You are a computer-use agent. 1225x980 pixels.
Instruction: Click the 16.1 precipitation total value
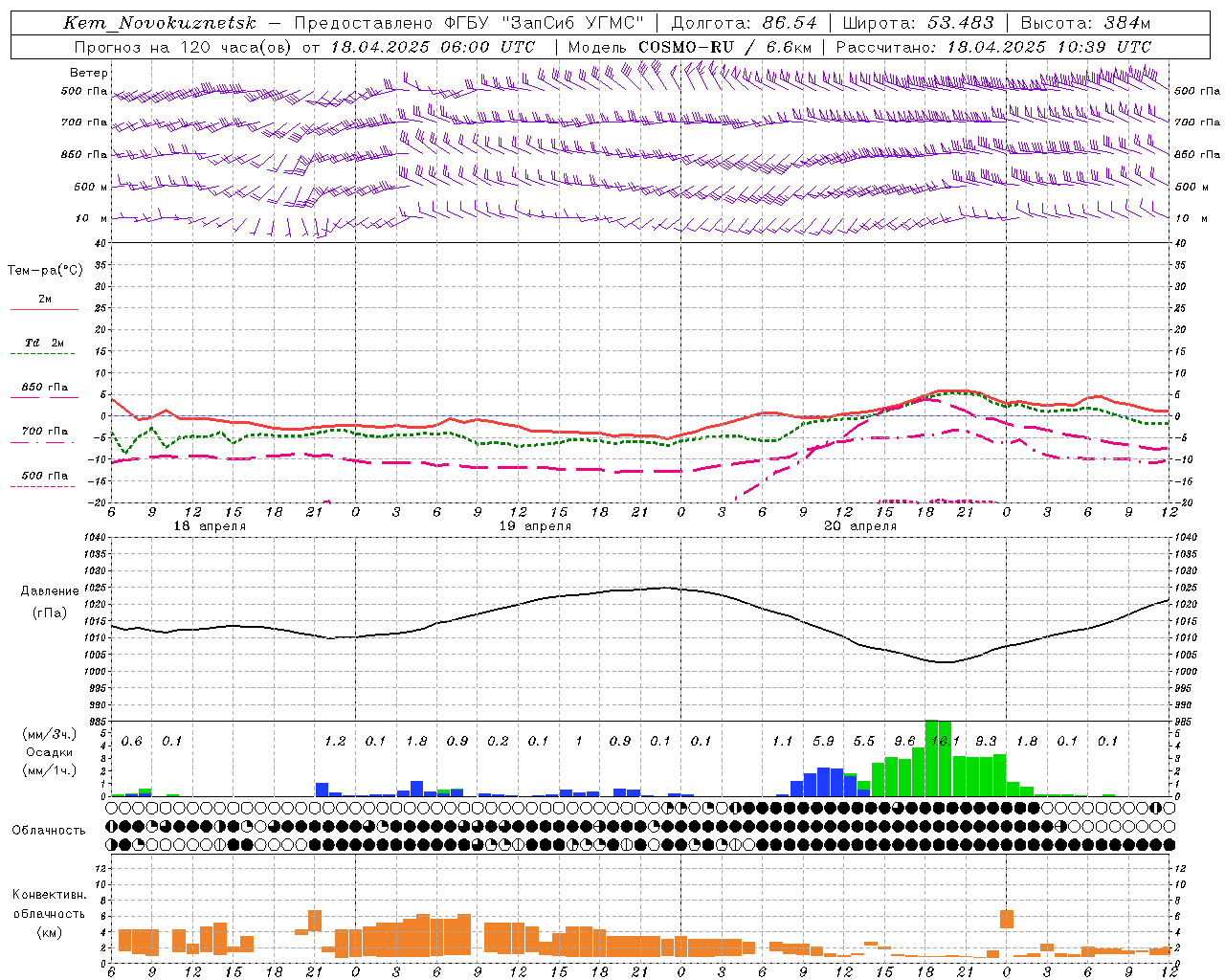click(x=945, y=741)
